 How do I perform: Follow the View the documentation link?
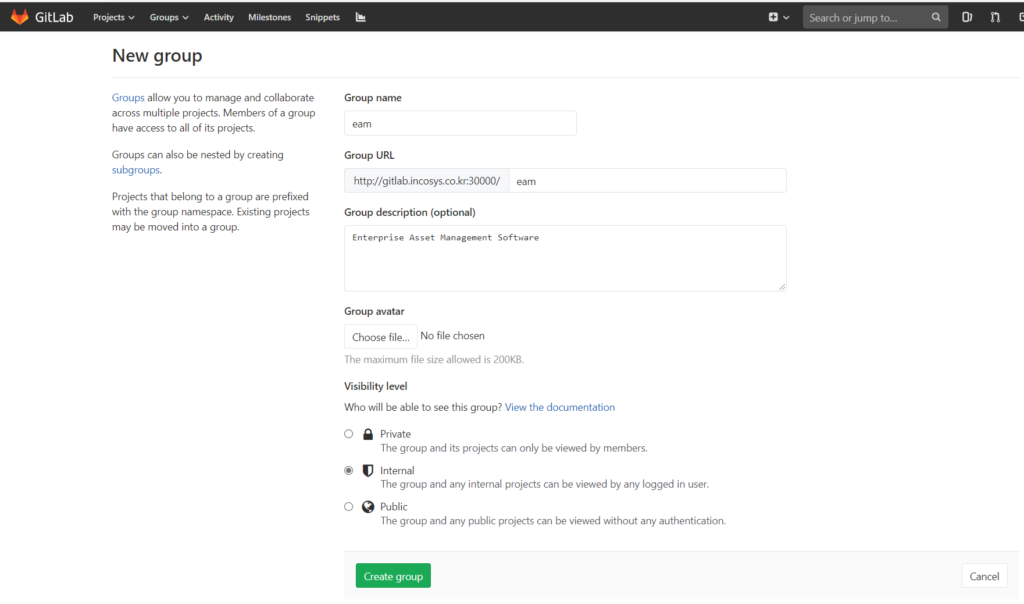click(560, 407)
